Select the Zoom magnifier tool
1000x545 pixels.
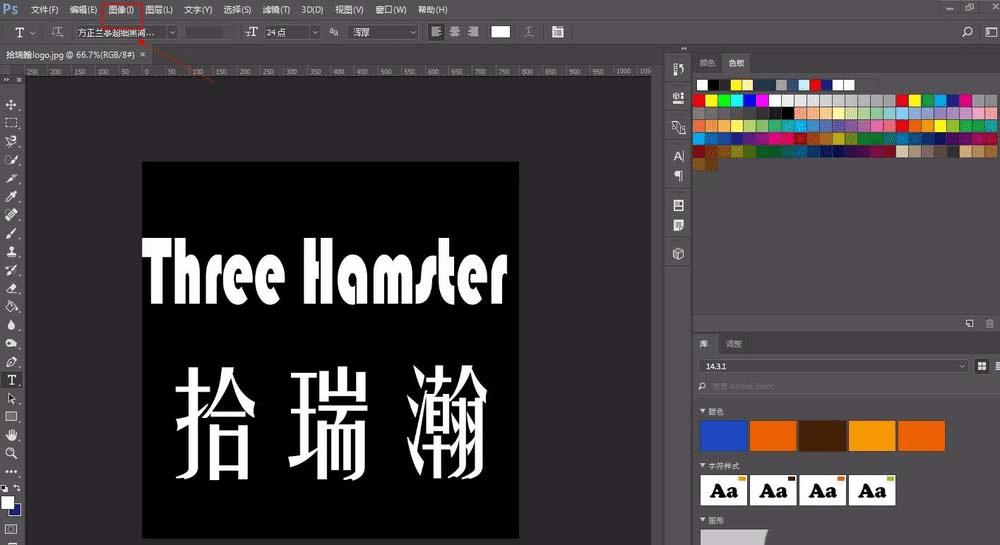[11, 453]
